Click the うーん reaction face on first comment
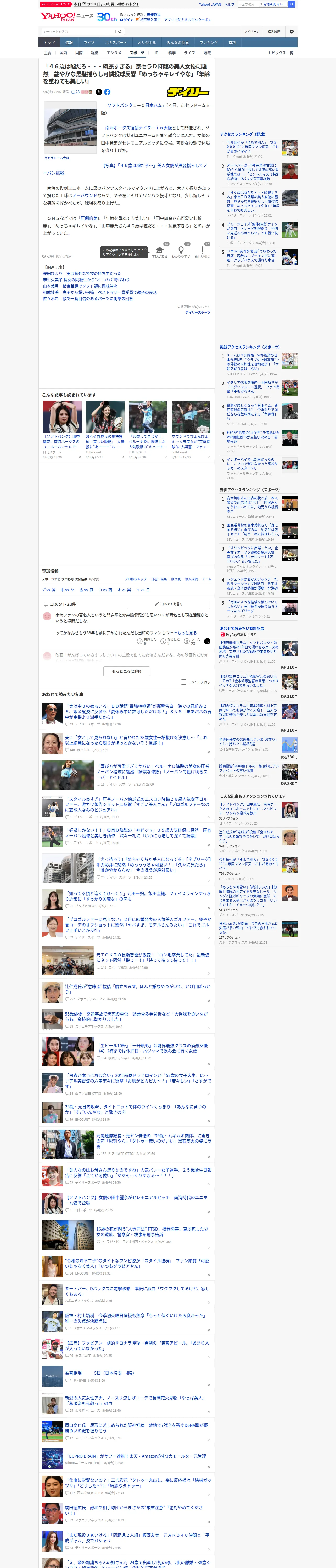The width and height of the screenshot is (336, 1568). [187, 642]
